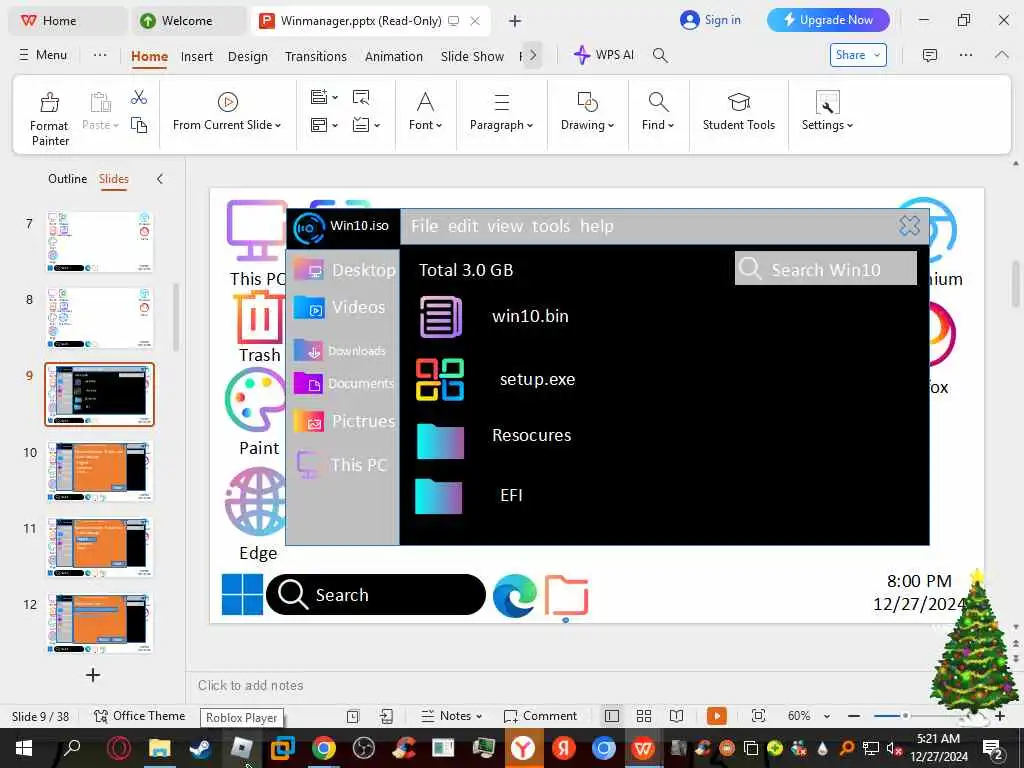
Task: Click the Section icon in ribbon
Action: [x=360, y=125]
